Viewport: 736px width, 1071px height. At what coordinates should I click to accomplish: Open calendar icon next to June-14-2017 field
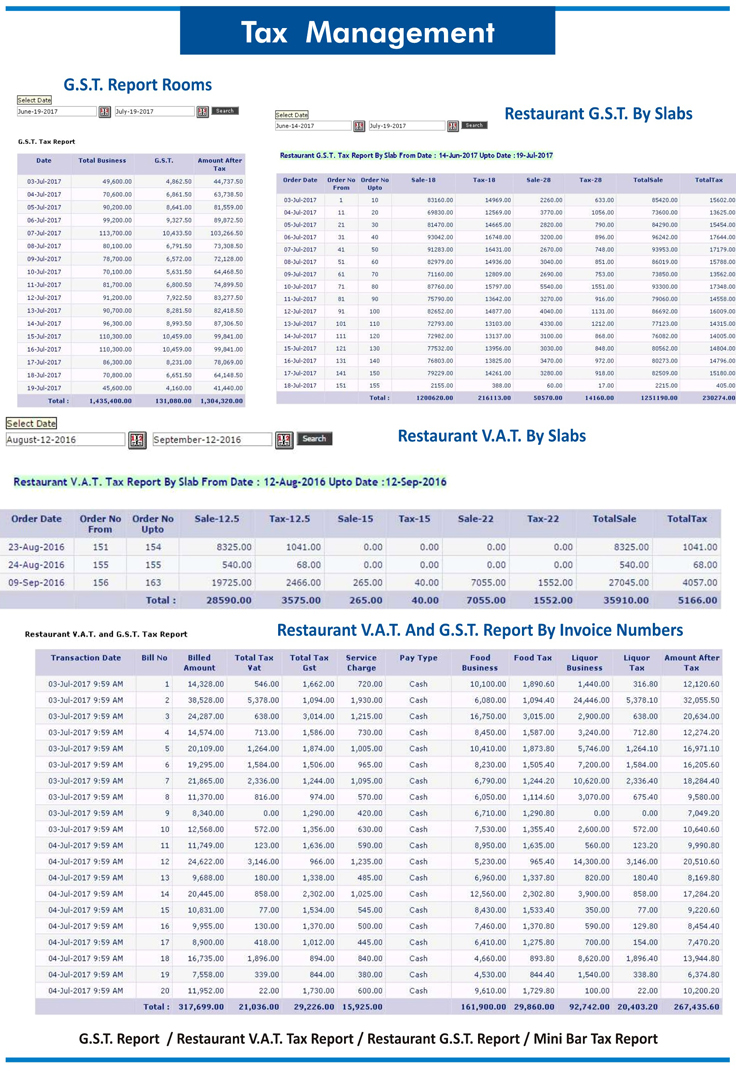click(358, 126)
